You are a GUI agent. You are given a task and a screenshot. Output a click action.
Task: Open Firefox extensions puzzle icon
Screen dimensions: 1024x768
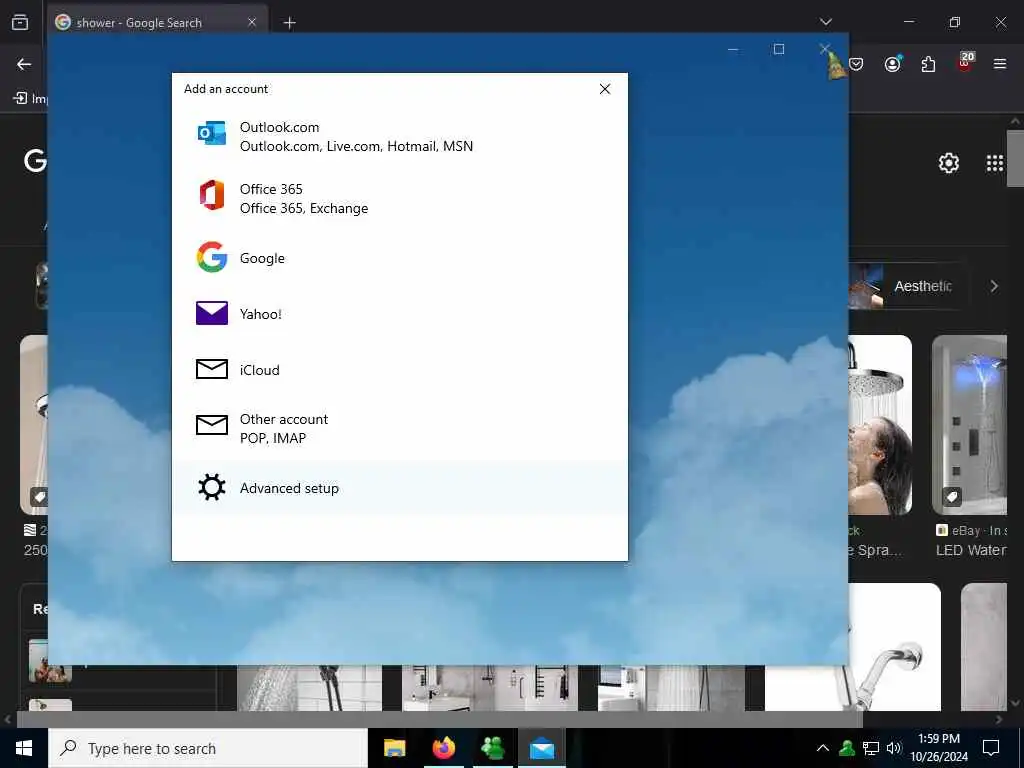pos(928,64)
